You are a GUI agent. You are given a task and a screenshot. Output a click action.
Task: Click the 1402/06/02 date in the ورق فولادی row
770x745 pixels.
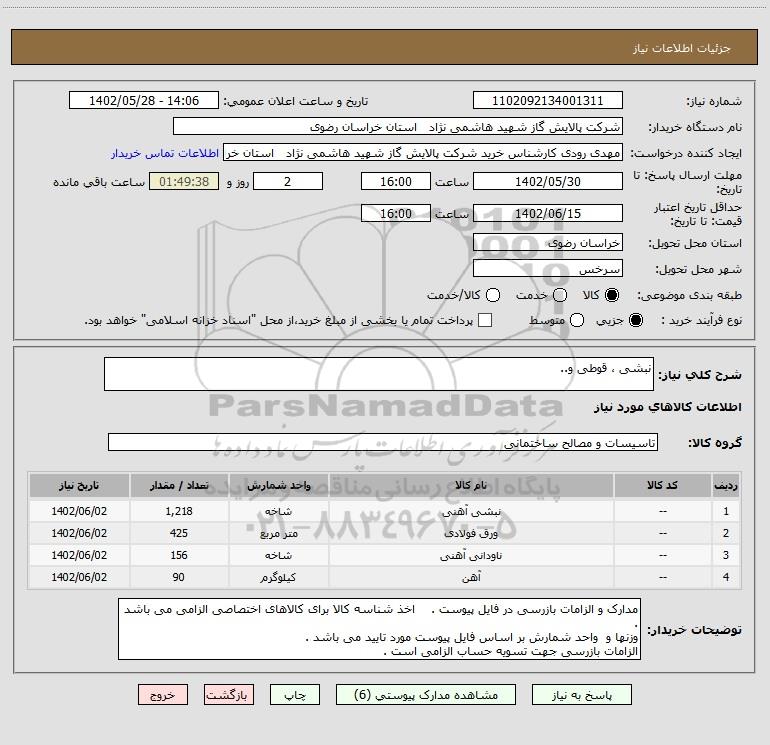[79, 533]
